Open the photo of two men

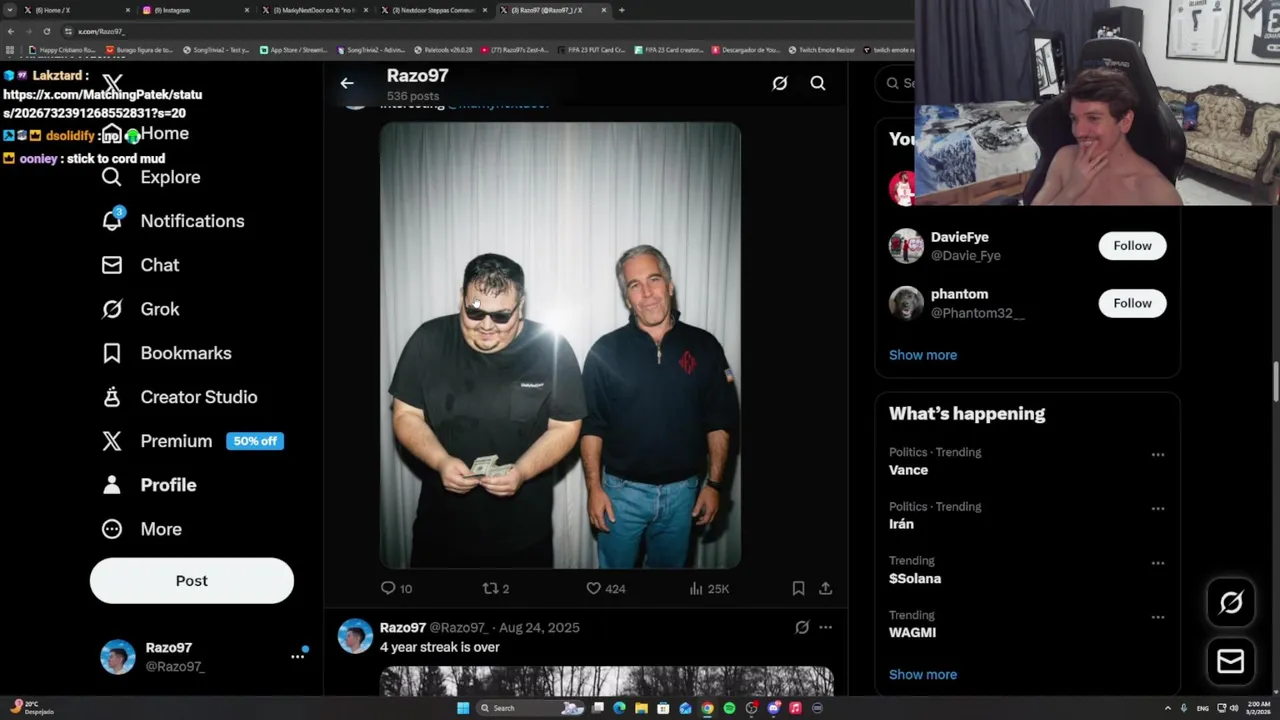(560, 345)
